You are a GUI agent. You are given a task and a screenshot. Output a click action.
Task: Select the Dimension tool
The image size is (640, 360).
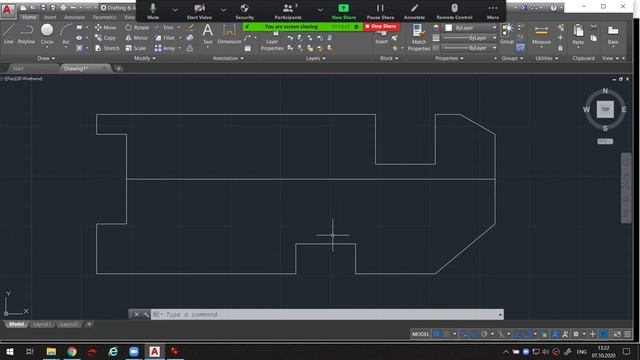229,33
